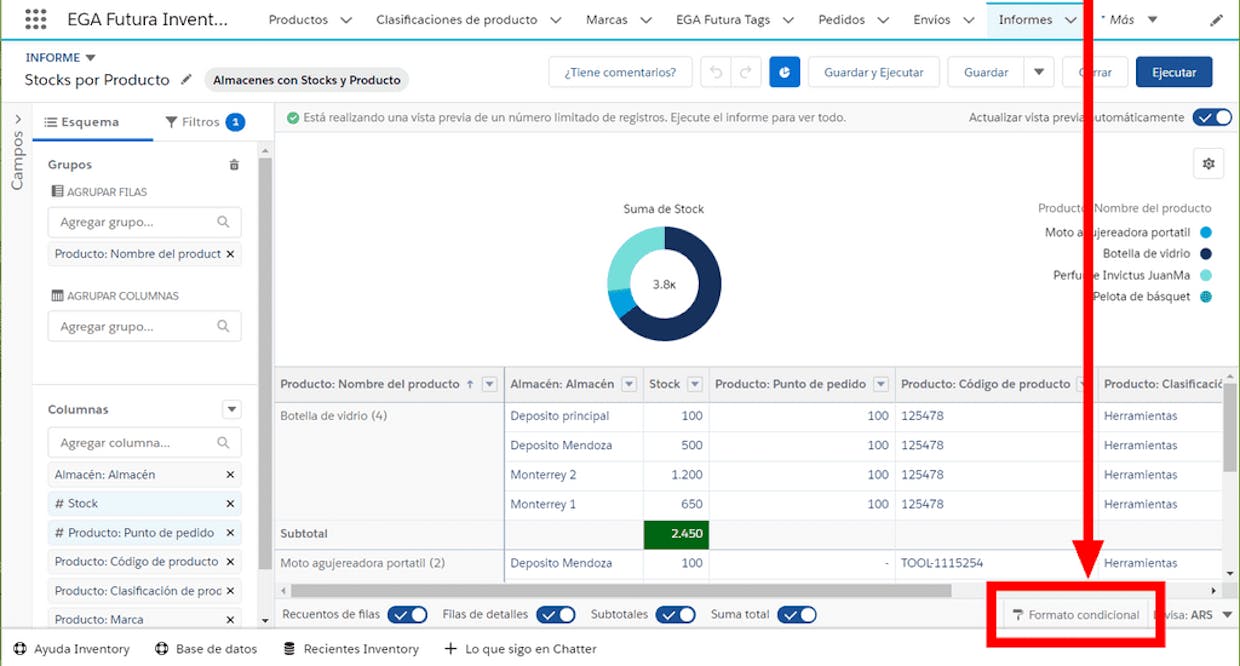The width and height of the screenshot is (1240, 666).
Task: Click search icon in Agrupar filas field
Action: click(x=223, y=222)
